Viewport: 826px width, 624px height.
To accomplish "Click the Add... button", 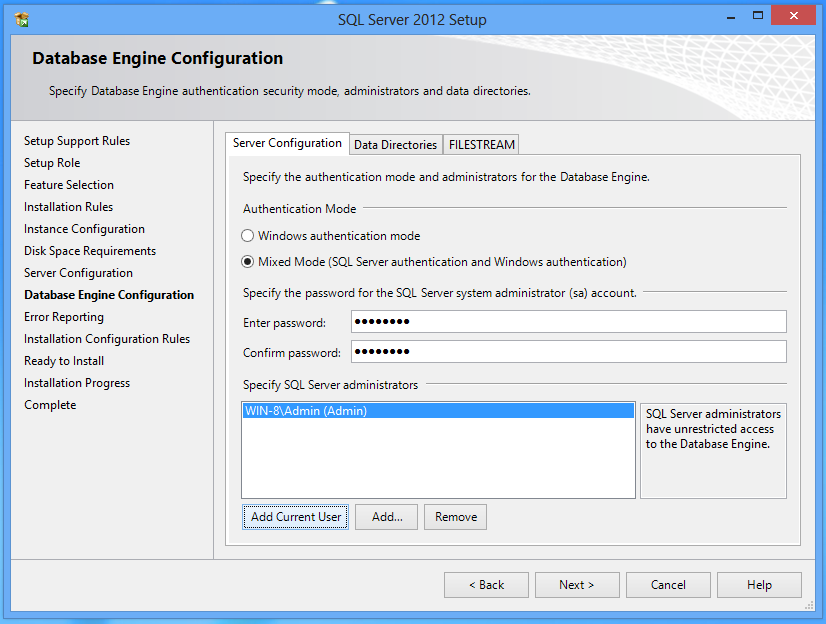I will pyautogui.click(x=387, y=517).
